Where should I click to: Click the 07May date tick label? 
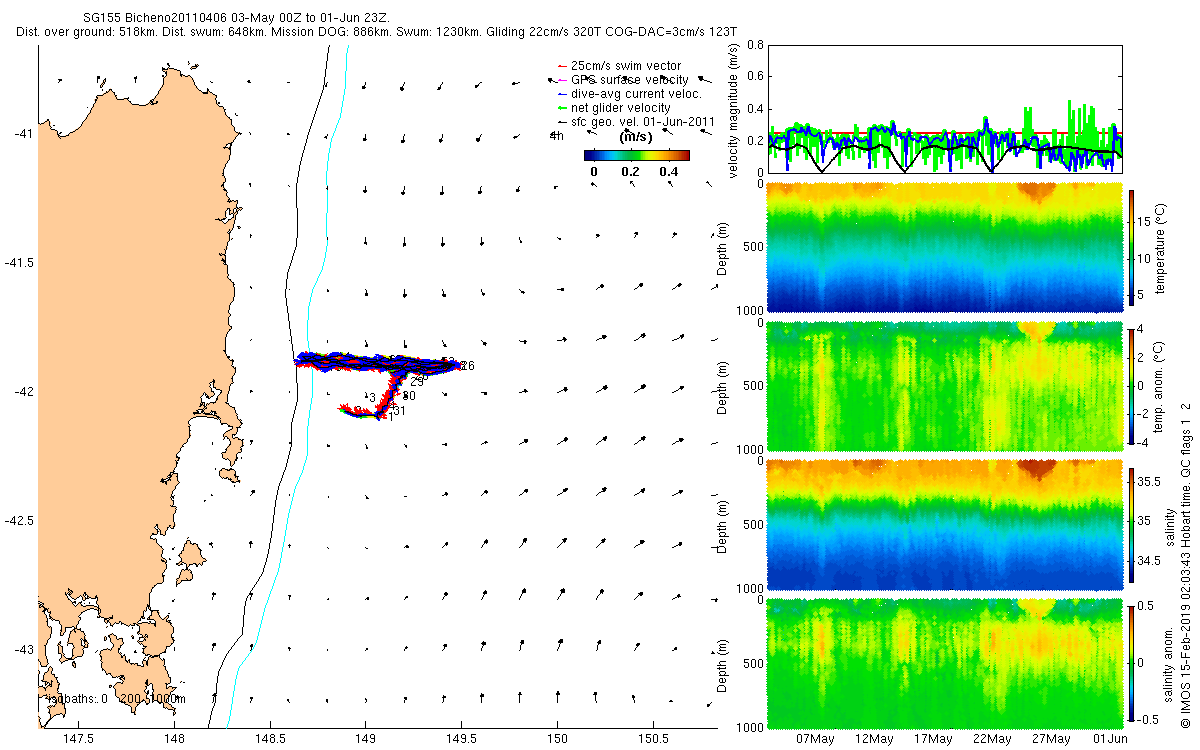pos(815,738)
